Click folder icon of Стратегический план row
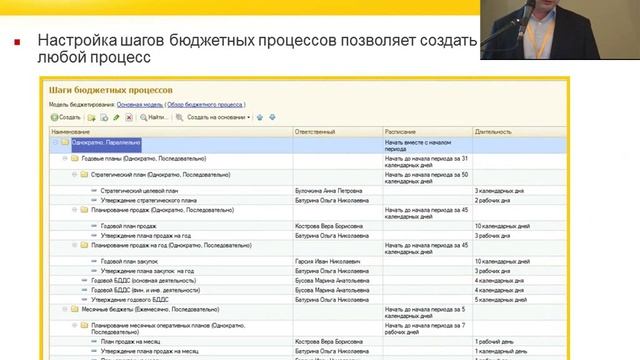This screenshot has width=640, height=360. click(84, 174)
